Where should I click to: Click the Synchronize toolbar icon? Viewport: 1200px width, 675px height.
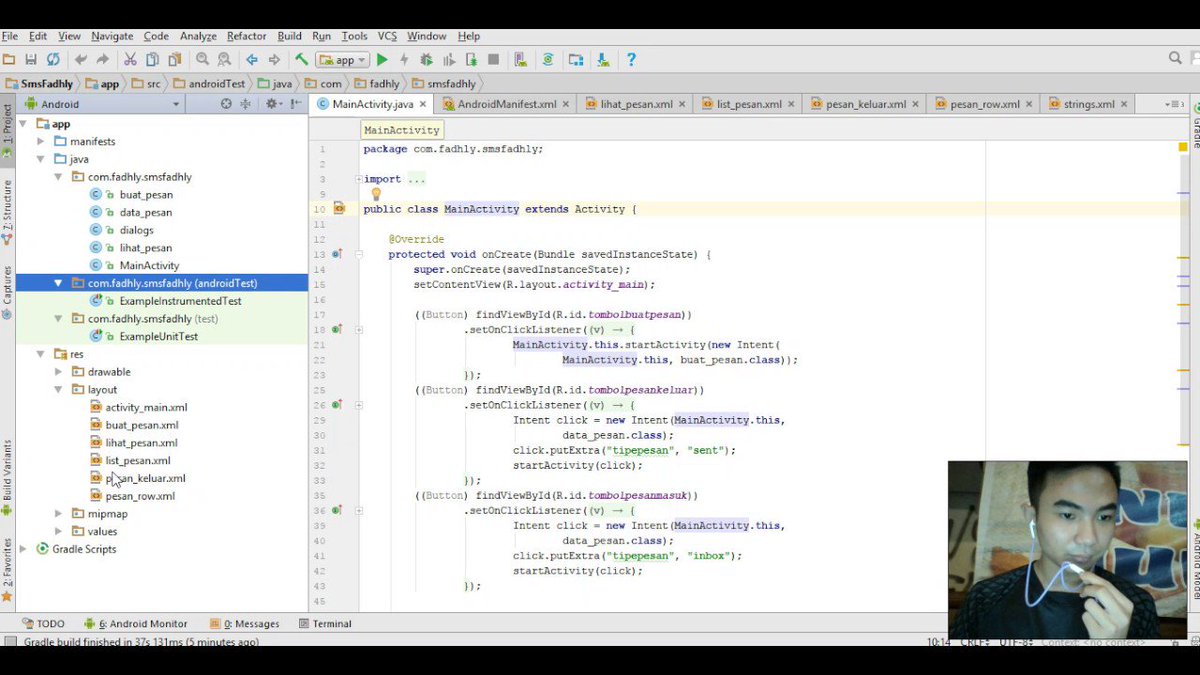click(x=53, y=60)
